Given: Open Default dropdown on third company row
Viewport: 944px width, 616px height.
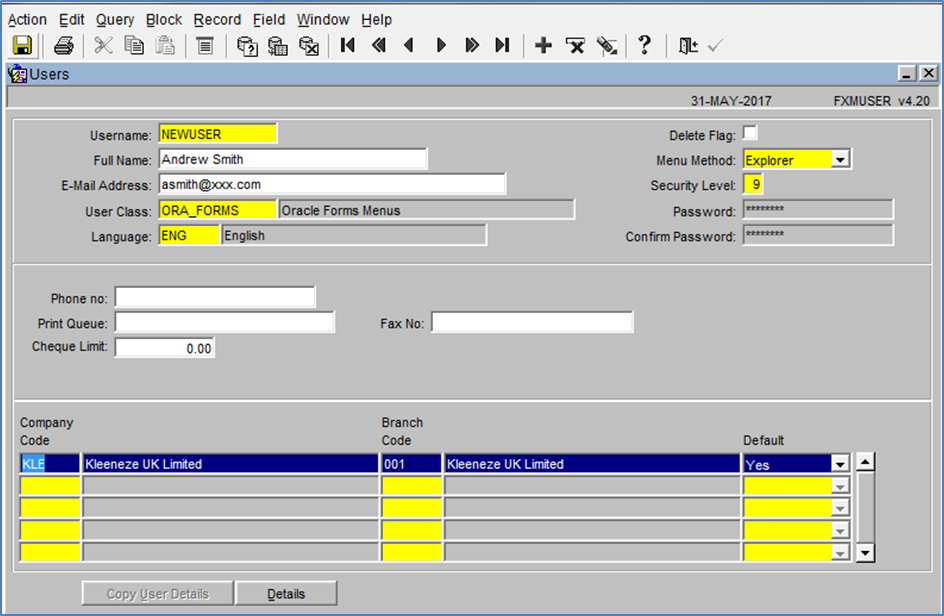Looking at the screenshot, I should coord(840,509).
